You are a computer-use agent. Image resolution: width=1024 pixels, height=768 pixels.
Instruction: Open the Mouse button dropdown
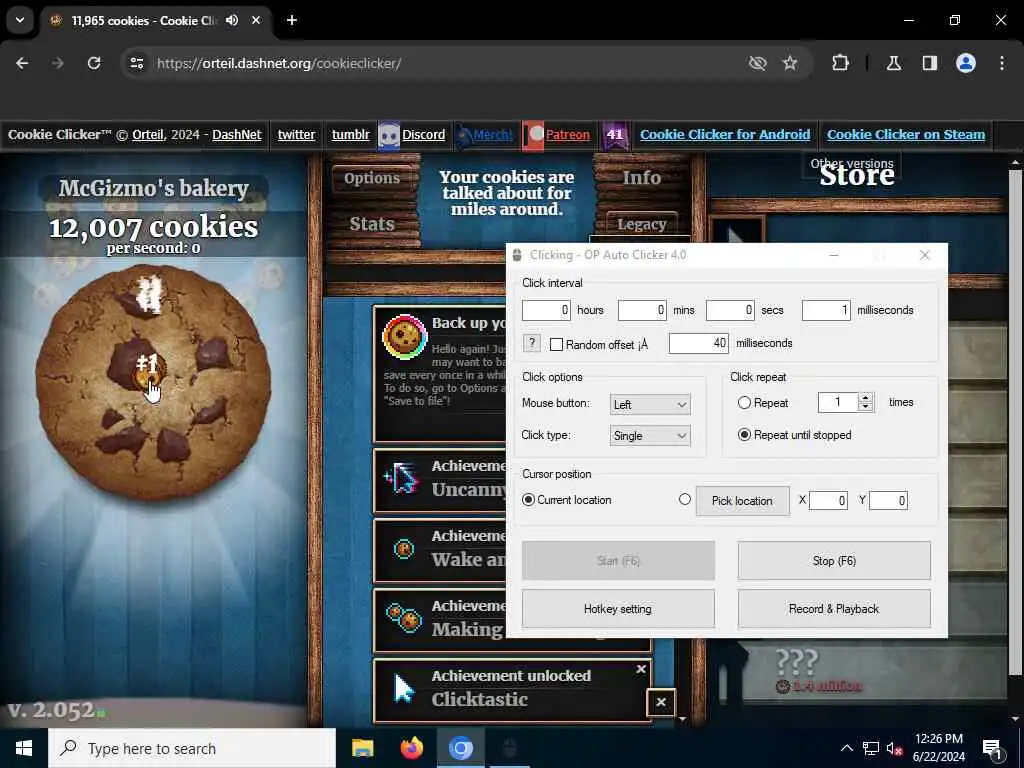pos(650,404)
